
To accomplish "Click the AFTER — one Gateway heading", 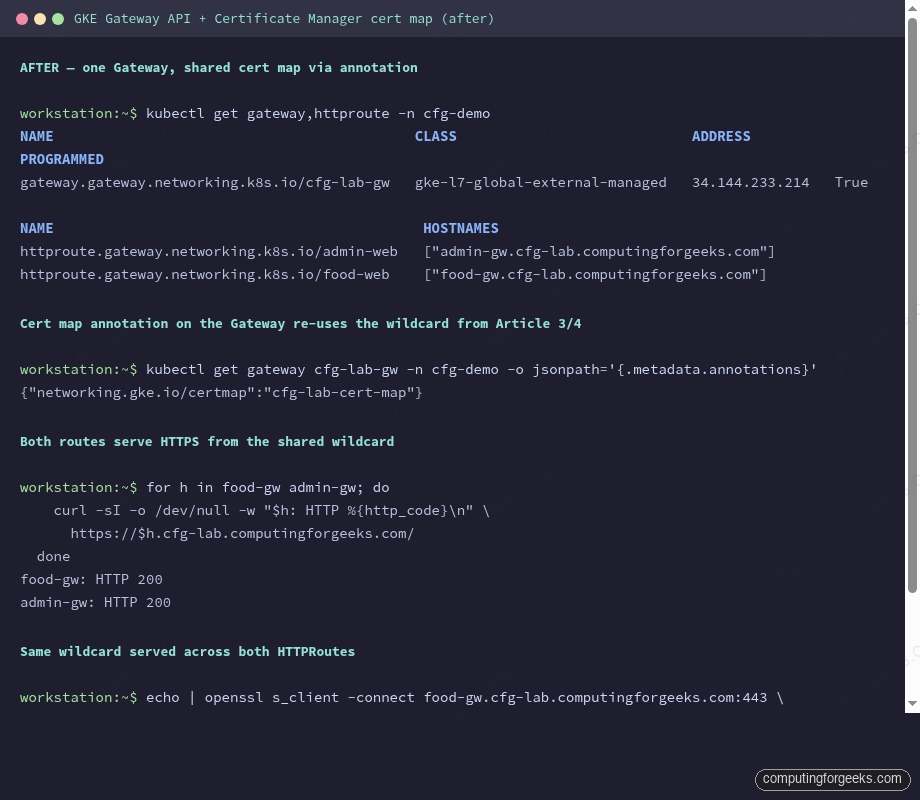I will [x=218, y=67].
